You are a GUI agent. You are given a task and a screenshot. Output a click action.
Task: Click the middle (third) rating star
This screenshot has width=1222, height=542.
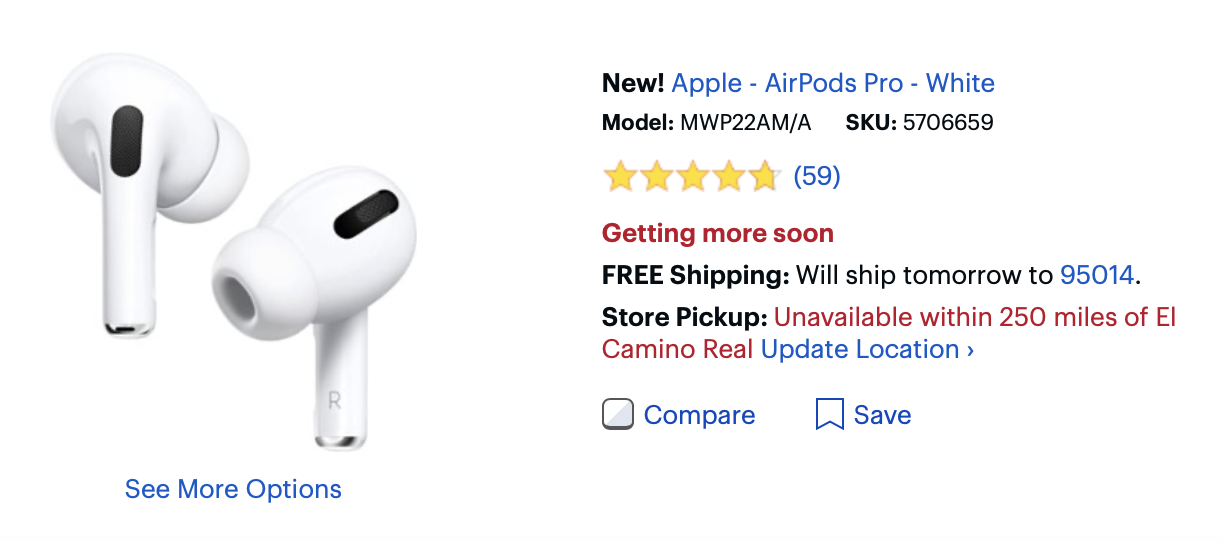691,178
